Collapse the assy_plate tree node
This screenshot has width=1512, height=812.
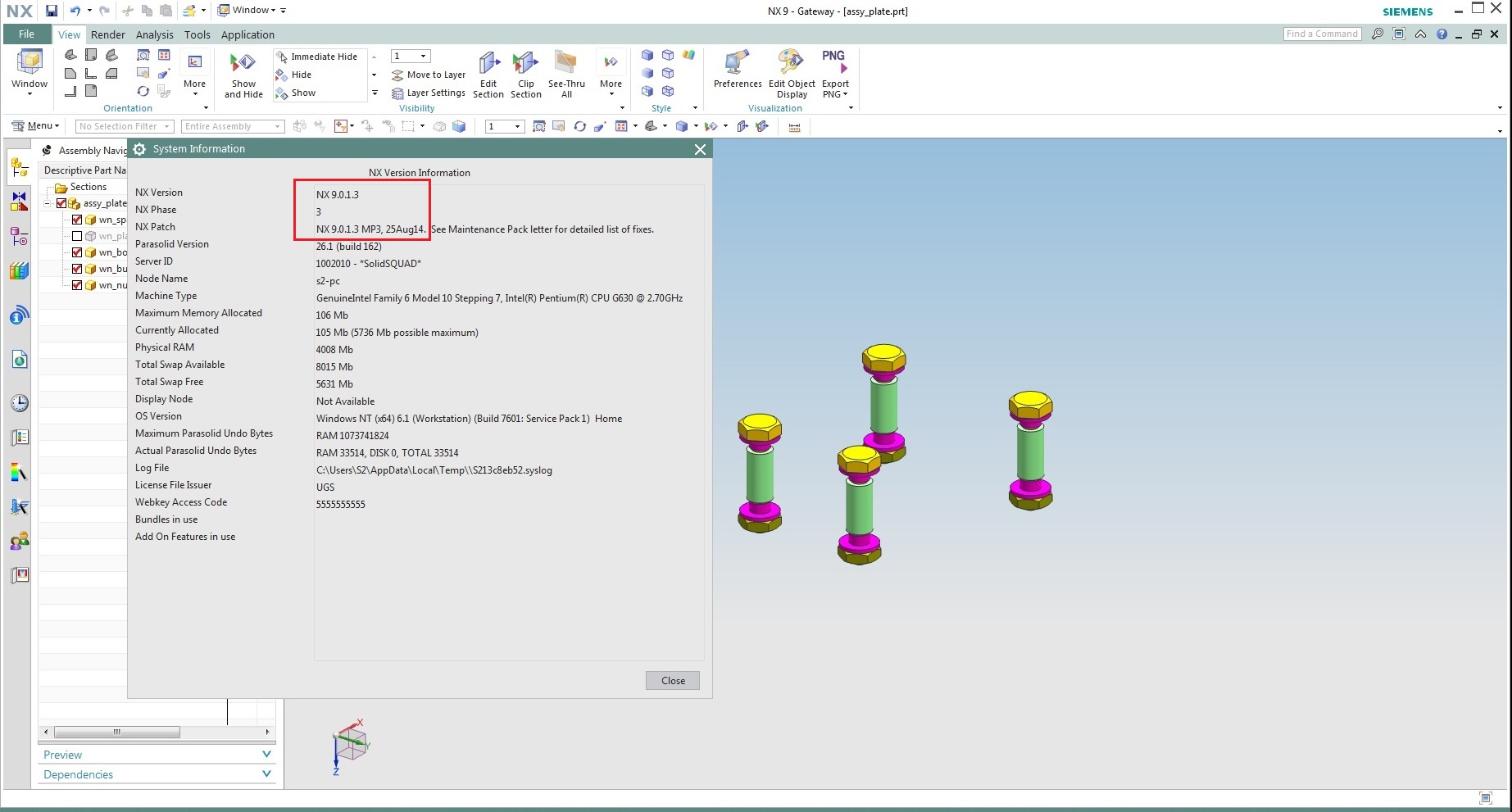click(x=48, y=203)
